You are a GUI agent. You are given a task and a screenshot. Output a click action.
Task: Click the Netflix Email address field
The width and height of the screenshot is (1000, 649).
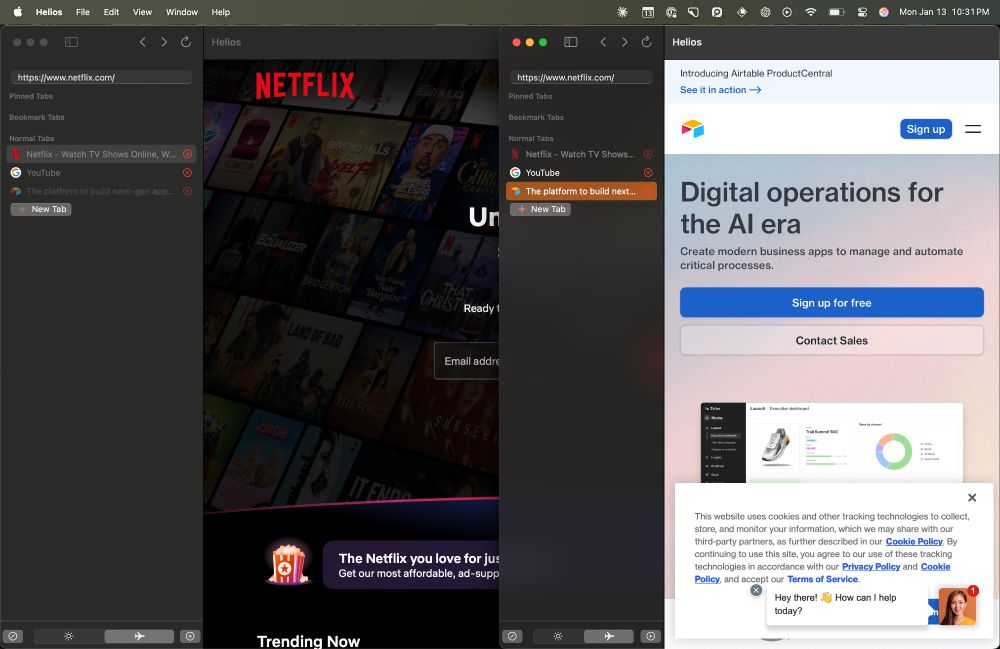coord(467,361)
